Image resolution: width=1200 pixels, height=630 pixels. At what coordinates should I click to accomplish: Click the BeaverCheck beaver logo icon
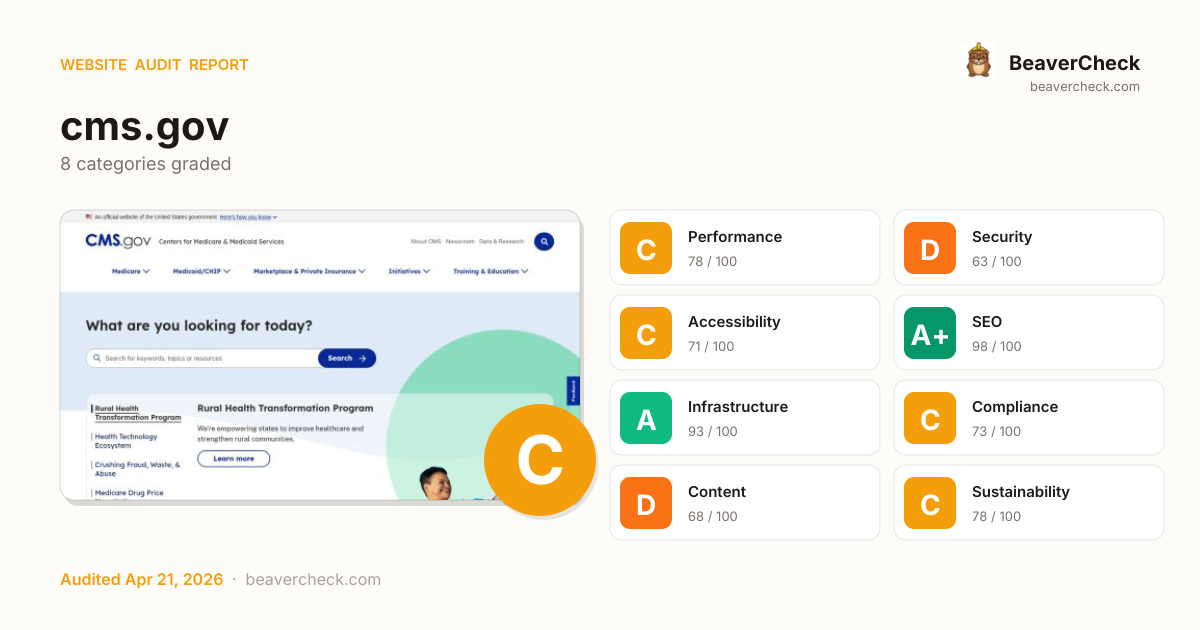click(978, 61)
